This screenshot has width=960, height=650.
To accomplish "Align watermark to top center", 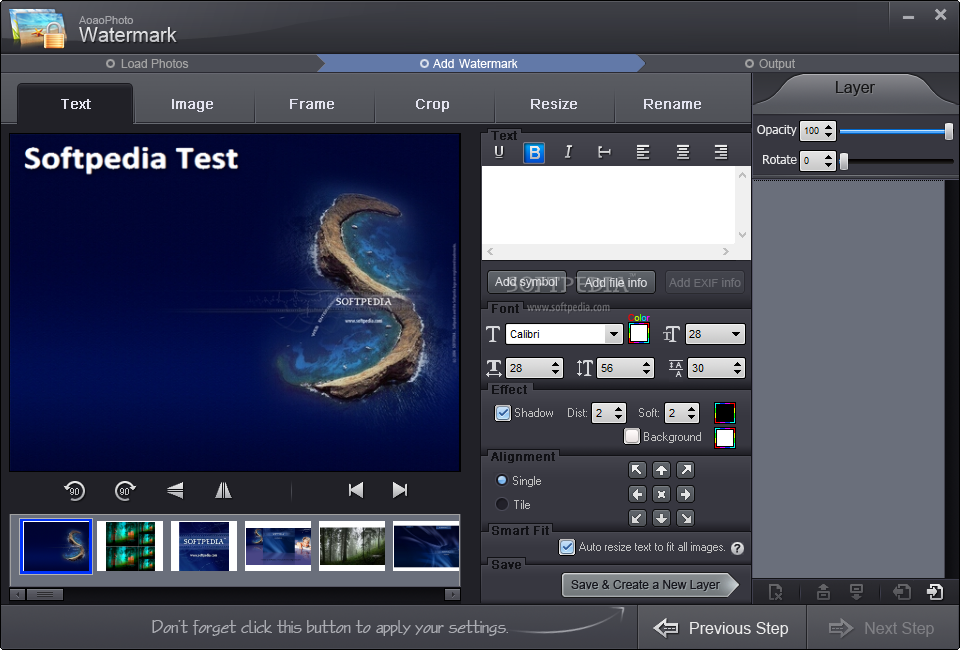I will 661,470.
